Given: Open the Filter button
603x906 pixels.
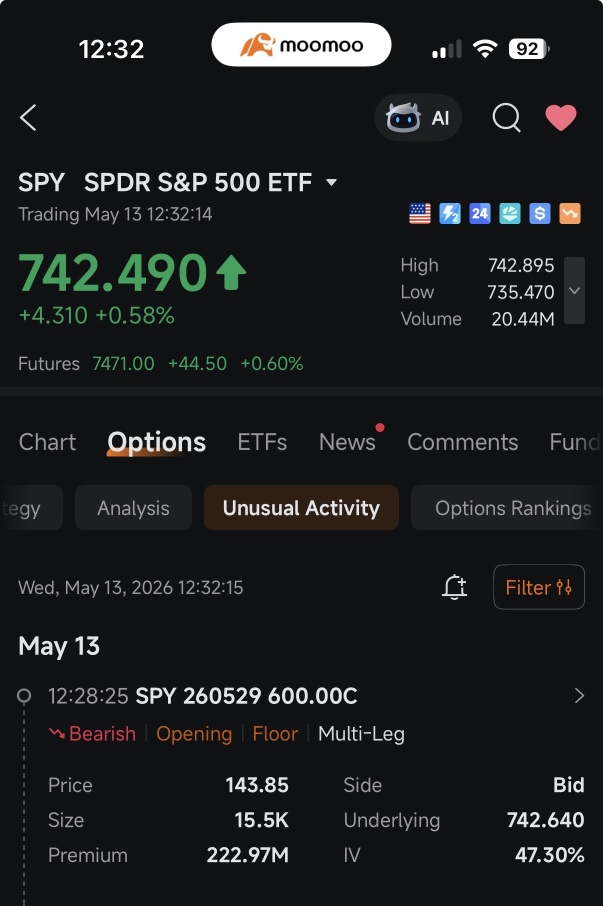Looking at the screenshot, I should (539, 587).
